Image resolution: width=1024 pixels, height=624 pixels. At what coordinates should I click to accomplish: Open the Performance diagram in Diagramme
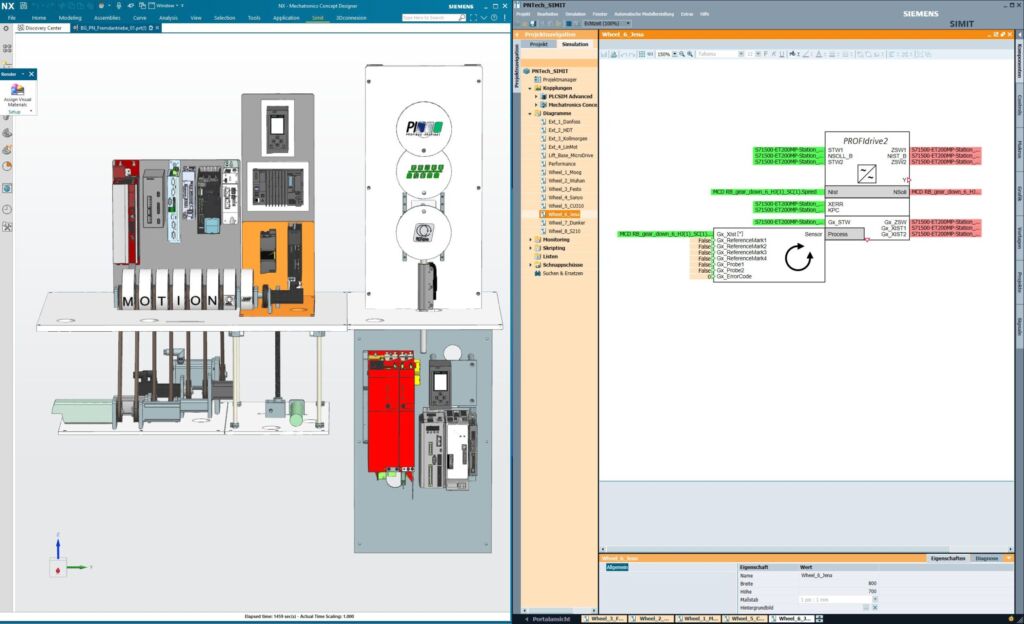pyautogui.click(x=562, y=164)
